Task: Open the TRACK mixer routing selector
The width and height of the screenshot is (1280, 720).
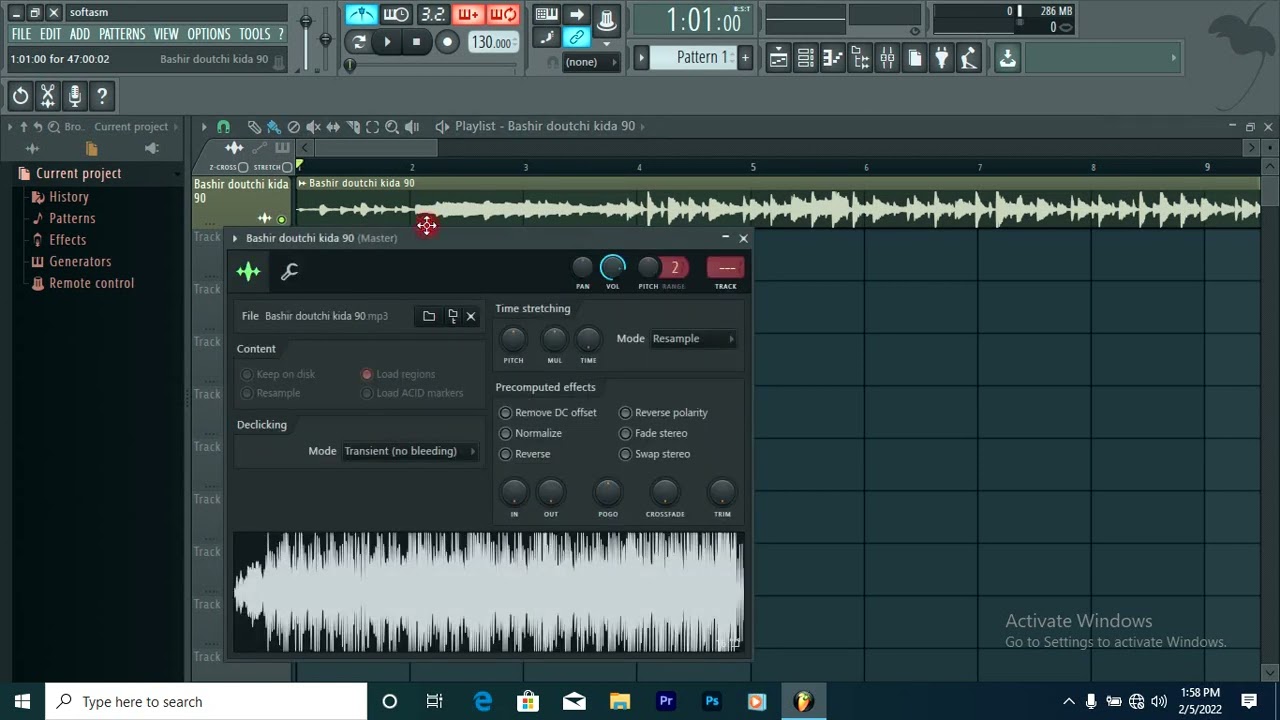Action: tap(726, 268)
